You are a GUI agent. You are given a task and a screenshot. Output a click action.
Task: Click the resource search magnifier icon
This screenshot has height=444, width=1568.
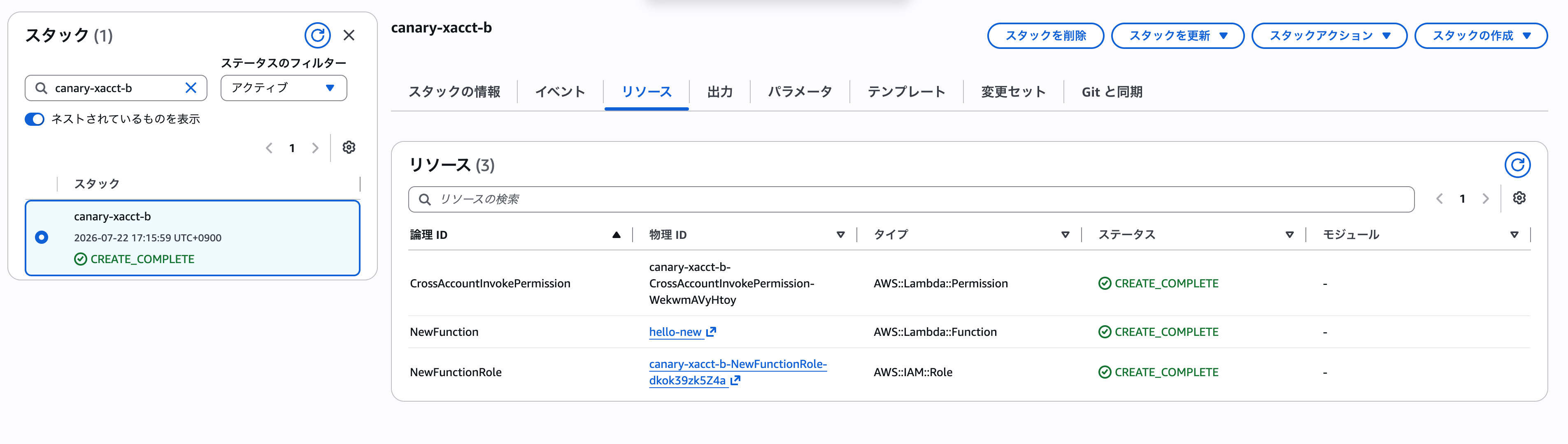point(425,199)
